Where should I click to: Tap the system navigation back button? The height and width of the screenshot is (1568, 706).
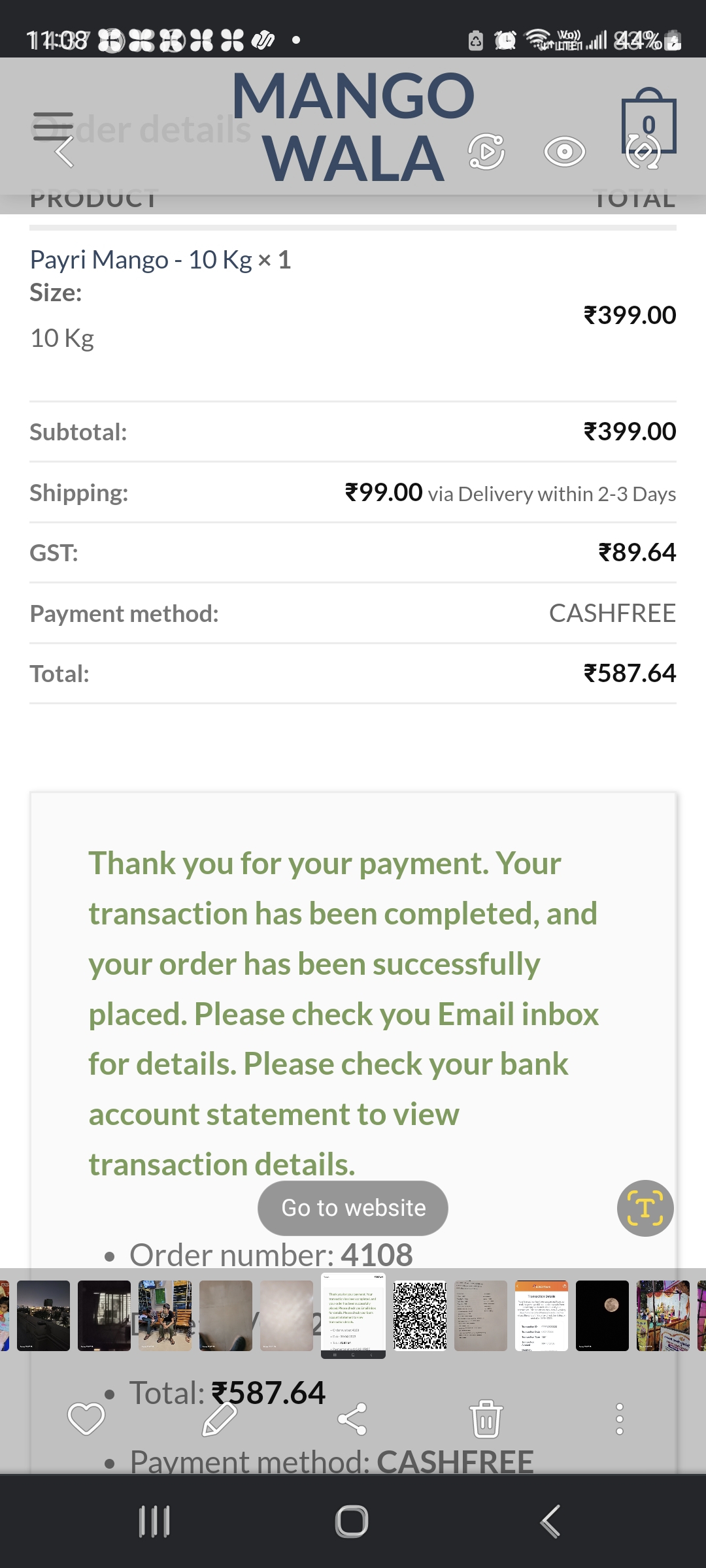(x=550, y=1522)
